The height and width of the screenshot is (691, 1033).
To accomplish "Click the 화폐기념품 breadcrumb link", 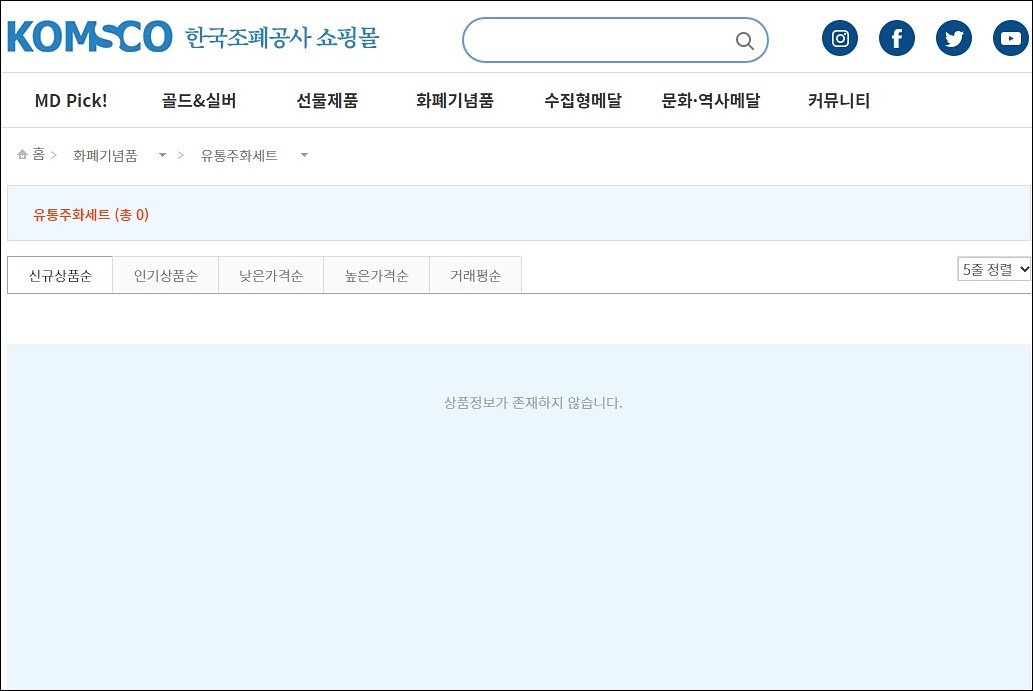I will click(x=105, y=155).
